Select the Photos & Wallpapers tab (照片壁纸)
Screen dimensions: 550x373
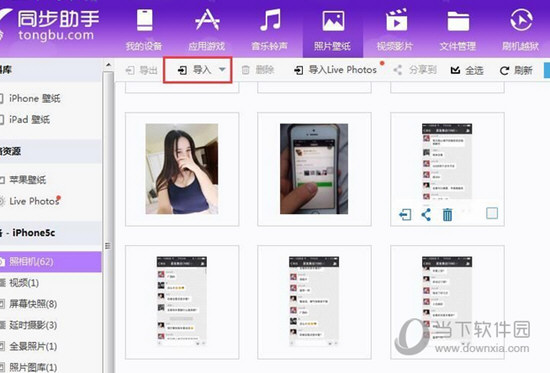point(332,30)
